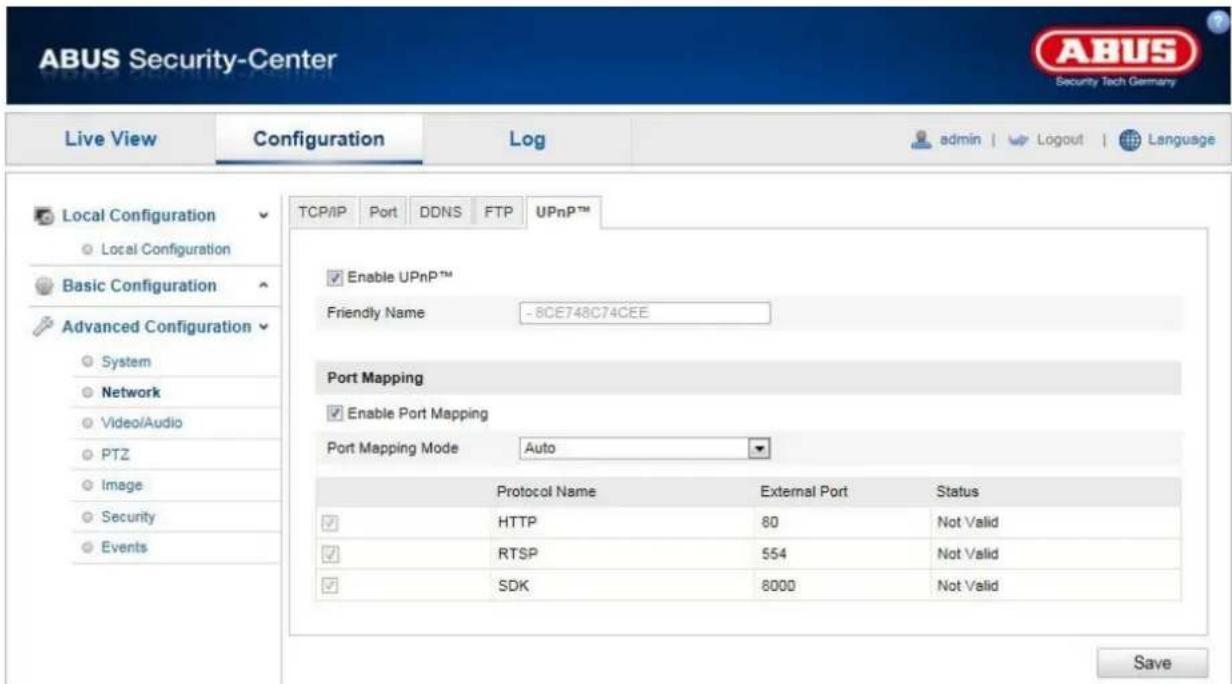Click the Status column header
The image size is (1232, 684).
point(957,492)
